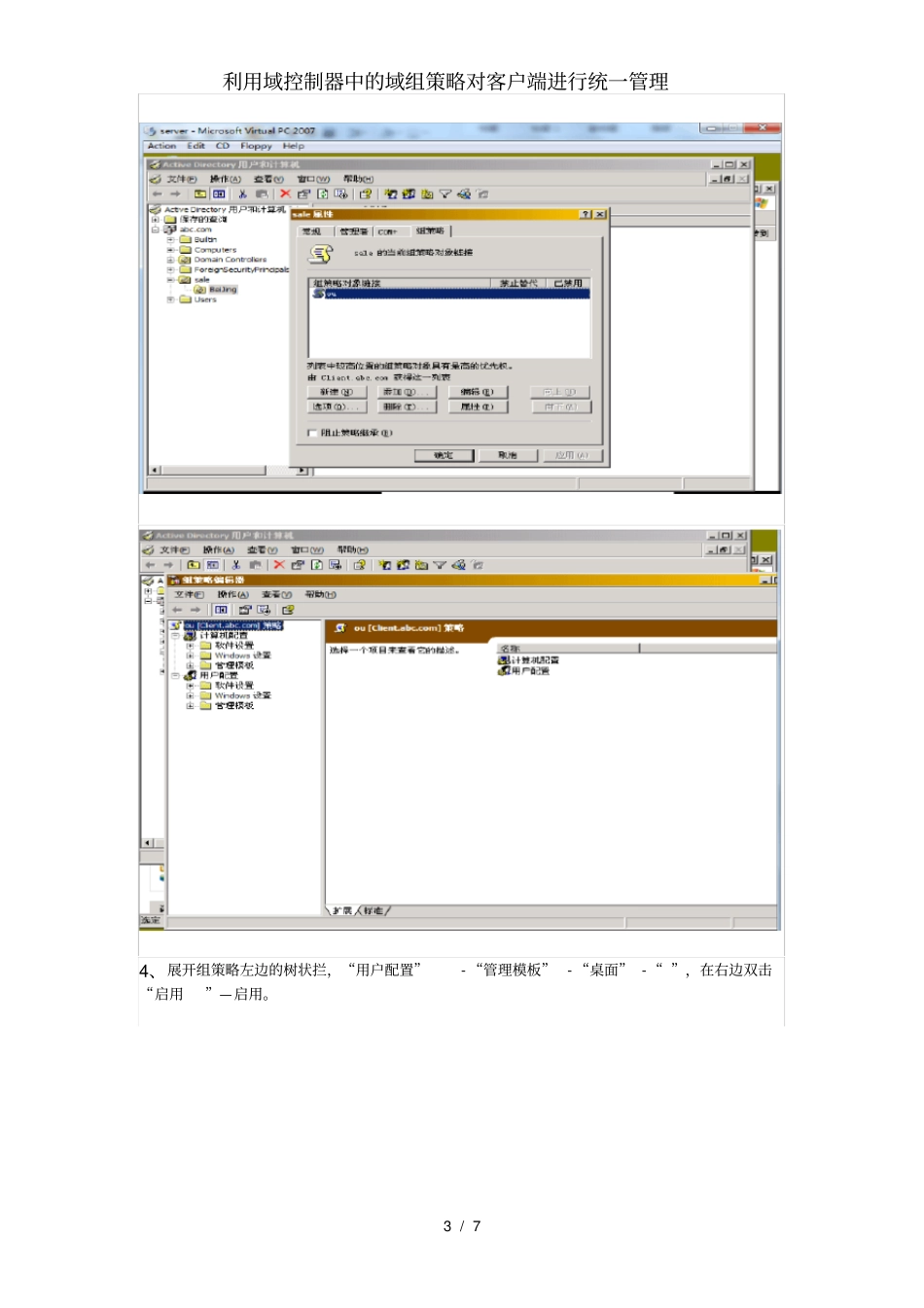
Task: Click the BeiJing OU icon in AD tree
Action: (200, 290)
